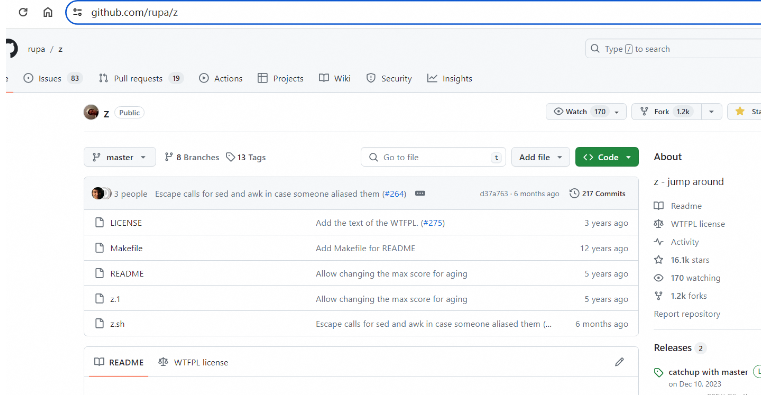Switch to the Wiki tab
This screenshot has width=761, height=395.
tap(334, 78)
